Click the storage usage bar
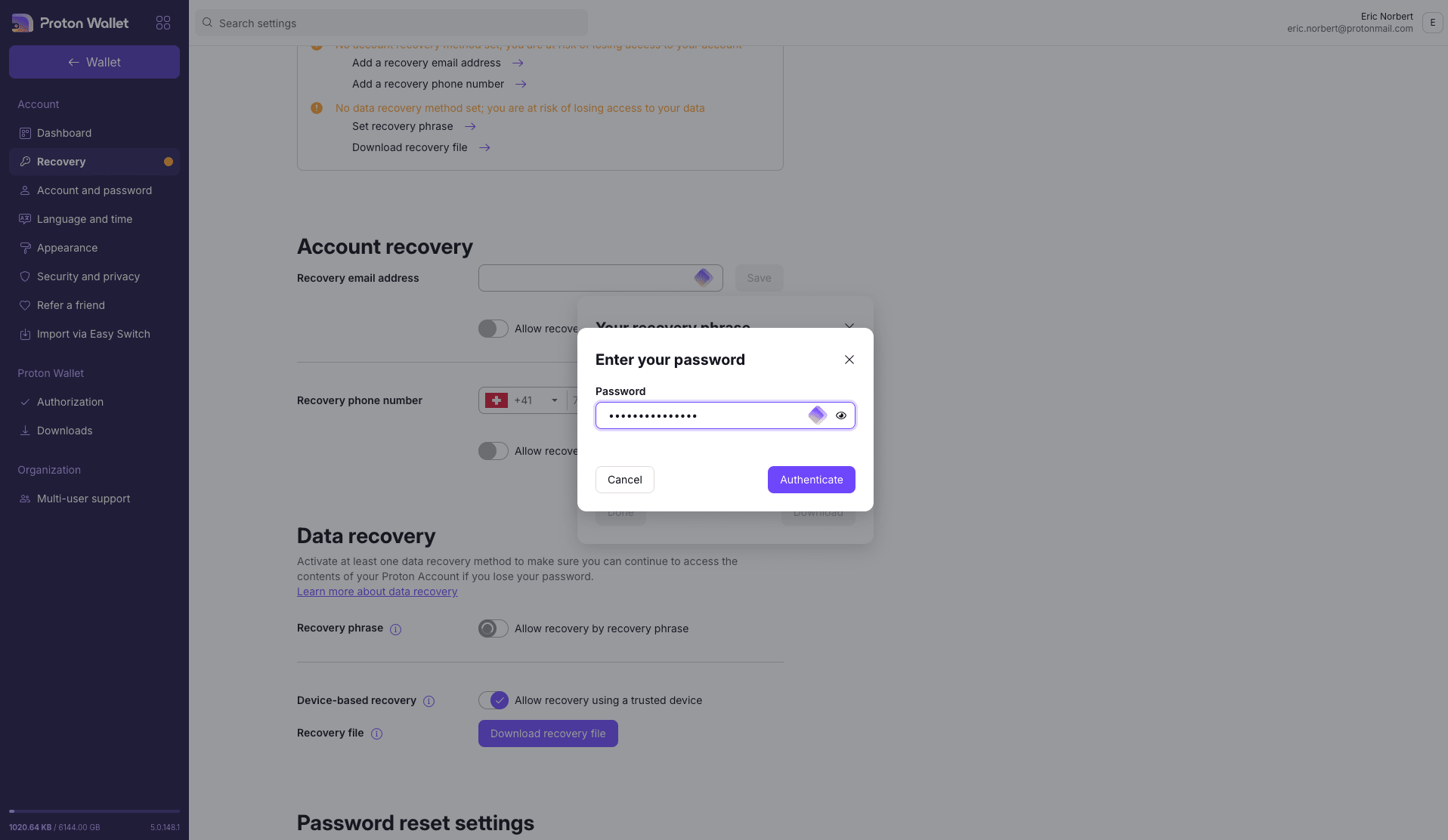This screenshot has width=1448, height=840. point(92,812)
